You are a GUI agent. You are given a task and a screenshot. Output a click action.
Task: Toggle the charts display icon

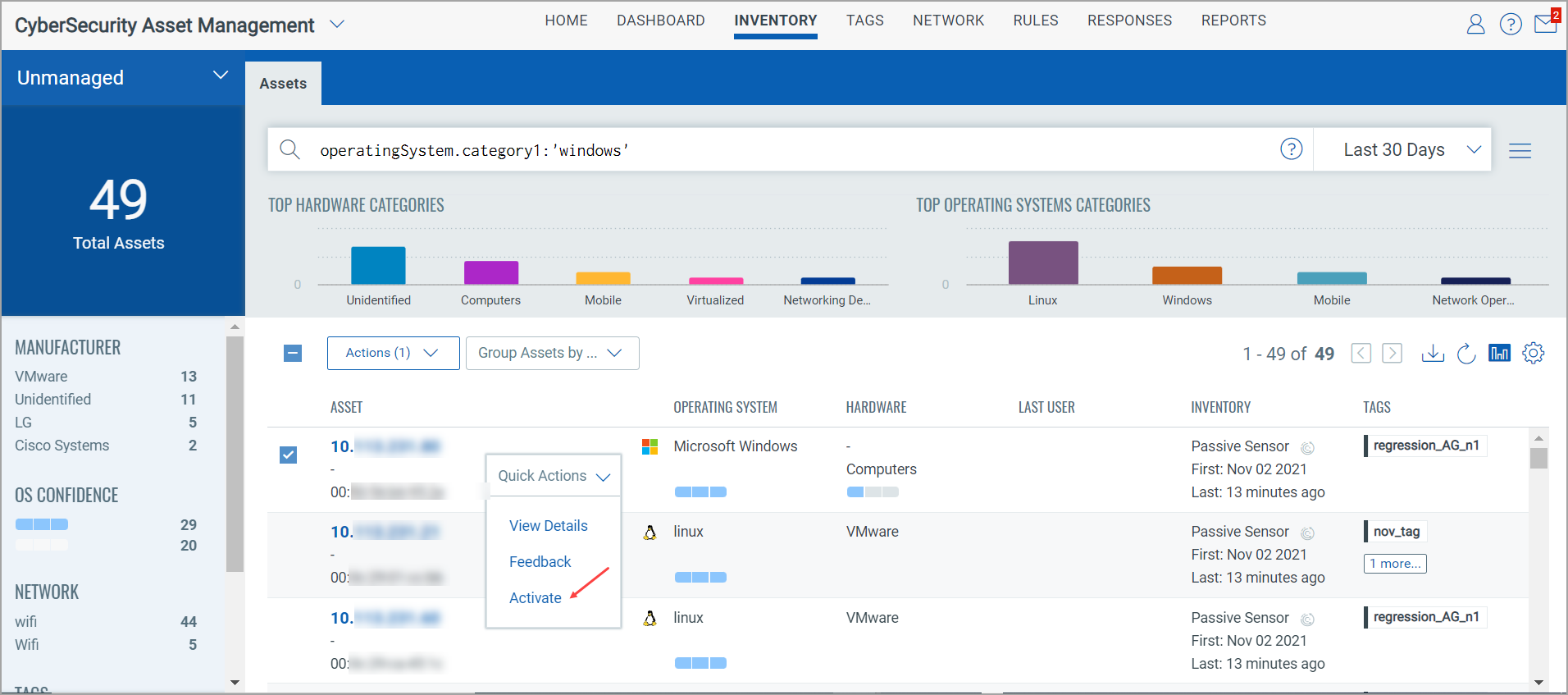click(x=1499, y=353)
